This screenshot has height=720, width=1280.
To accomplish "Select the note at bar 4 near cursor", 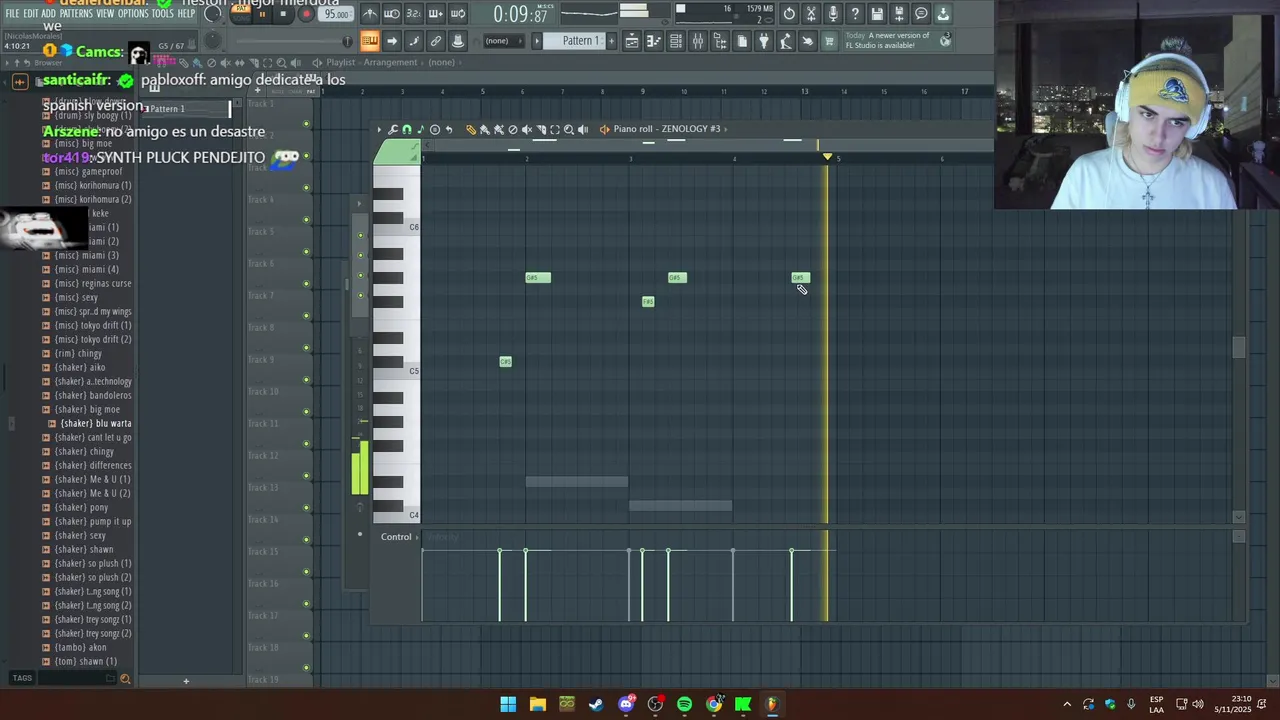I will click(x=800, y=277).
